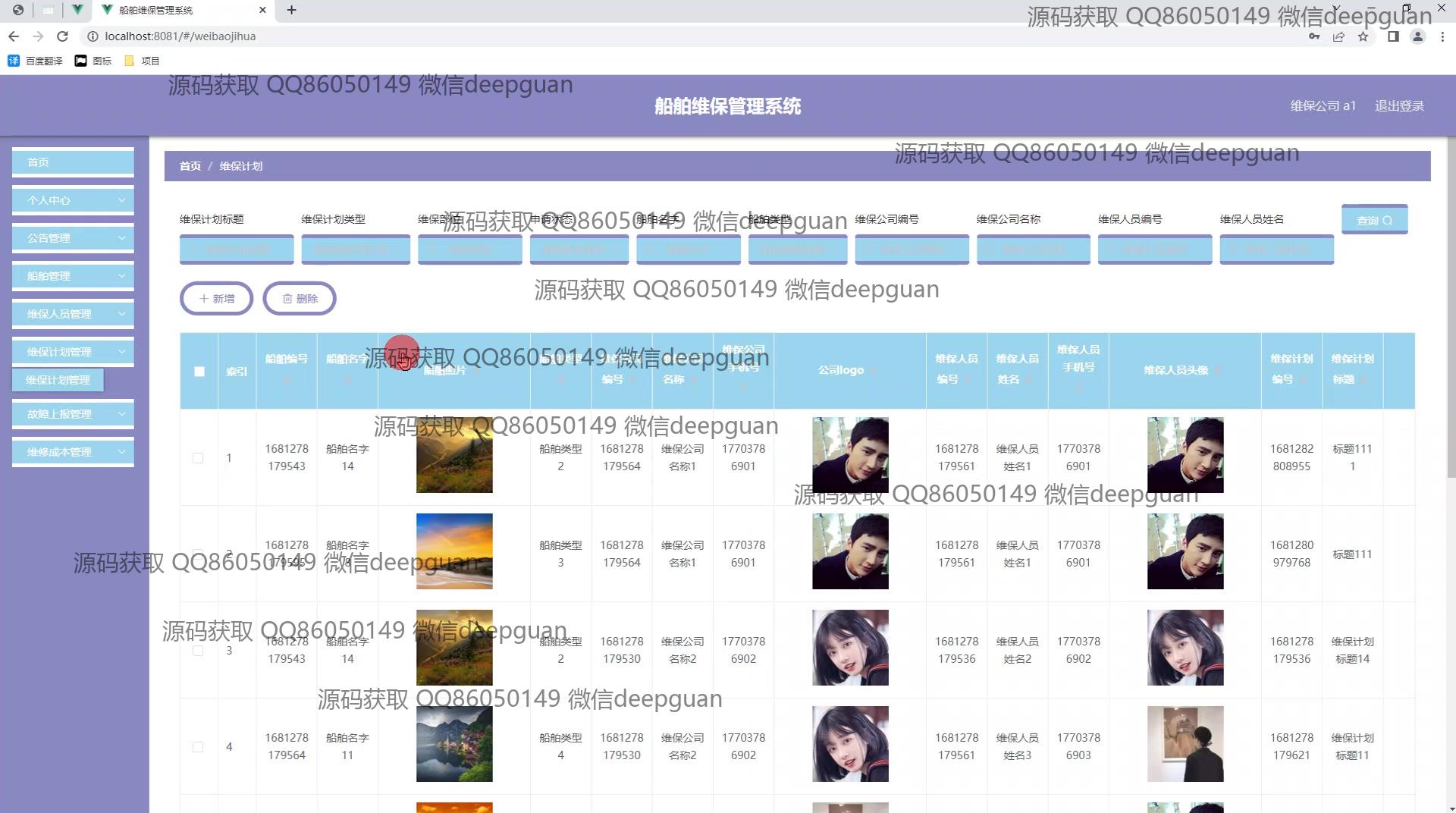Open the 项目 bookmarks folder
Image resolution: width=1456 pixels, height=813 pixels.
[x=142, y=61]
